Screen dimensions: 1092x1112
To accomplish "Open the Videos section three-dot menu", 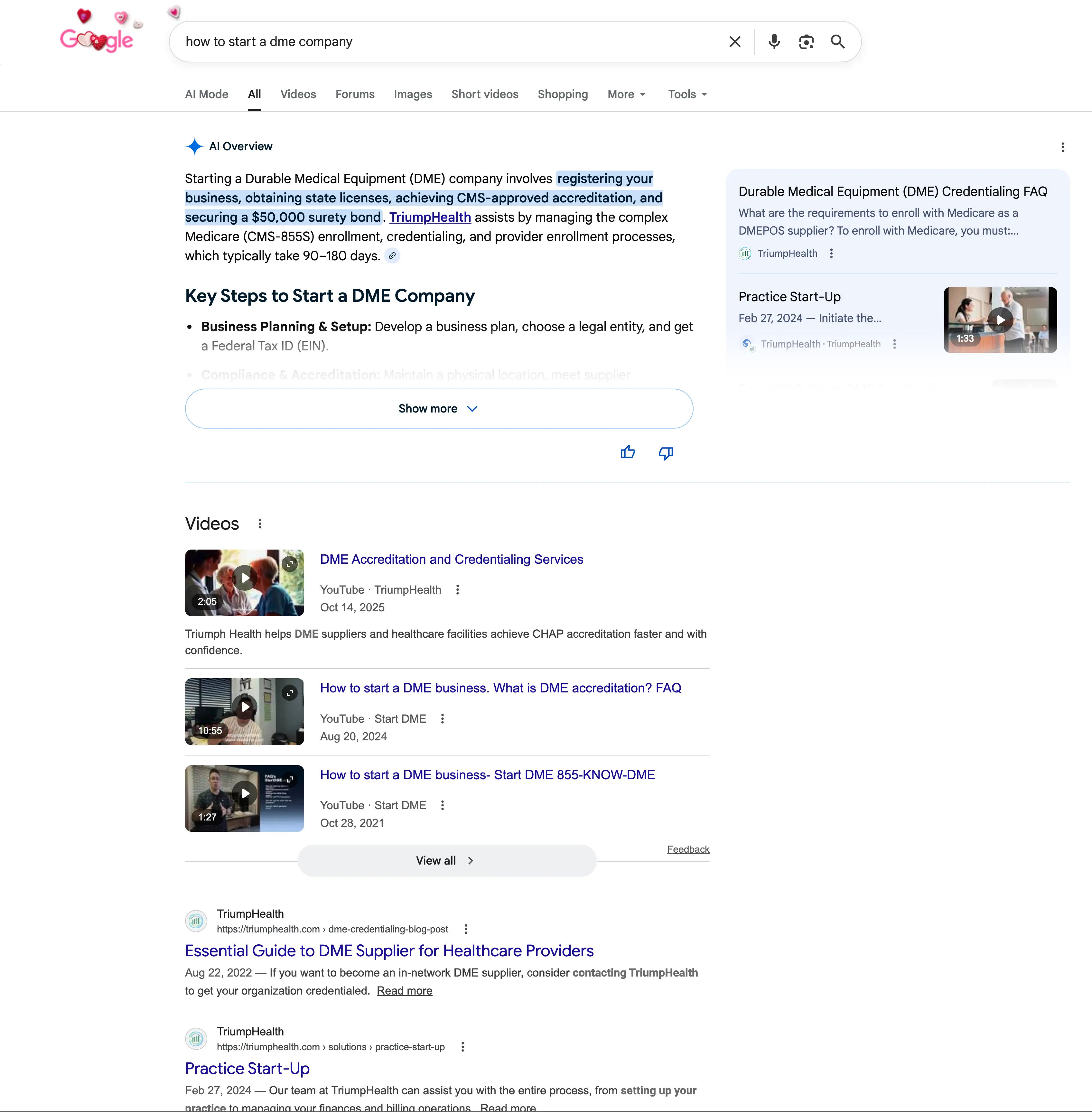I will coord(260,523).
